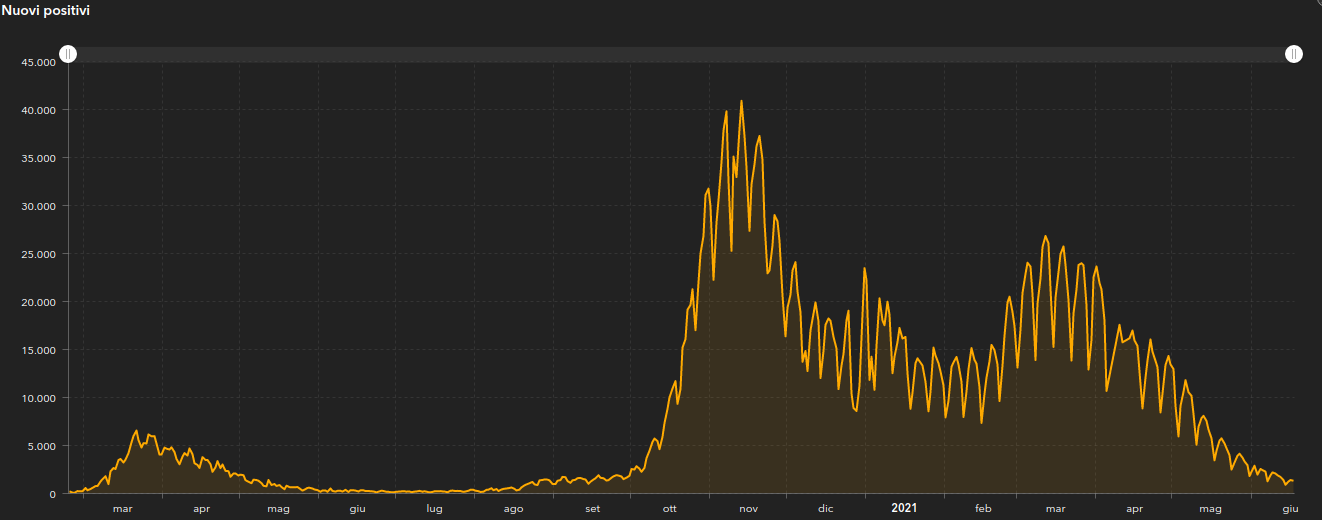Click the 45.000 y-axis value
Screen dimensions: 1322x520
click(38, 62)
